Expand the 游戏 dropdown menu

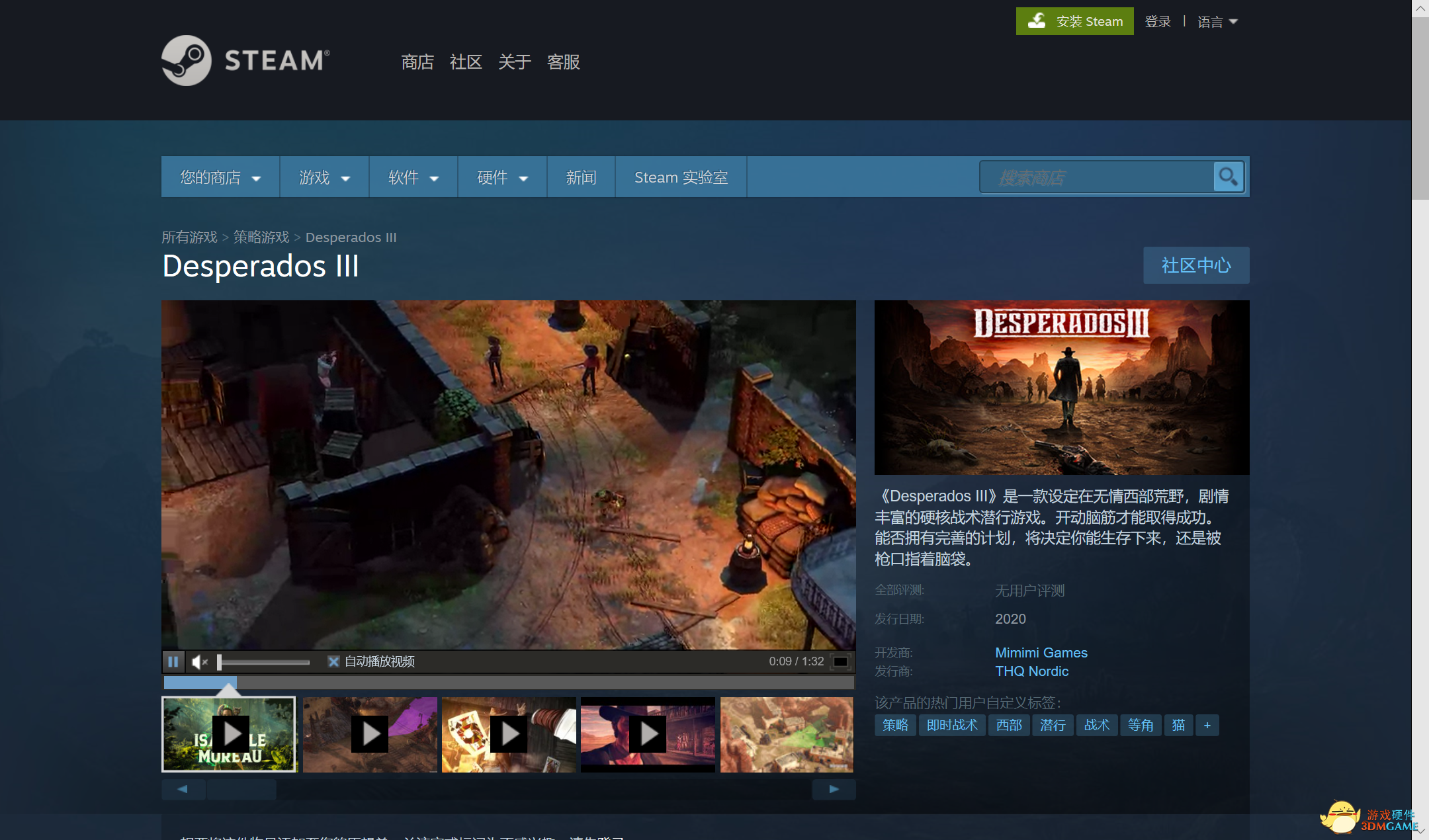click(324, 177)
